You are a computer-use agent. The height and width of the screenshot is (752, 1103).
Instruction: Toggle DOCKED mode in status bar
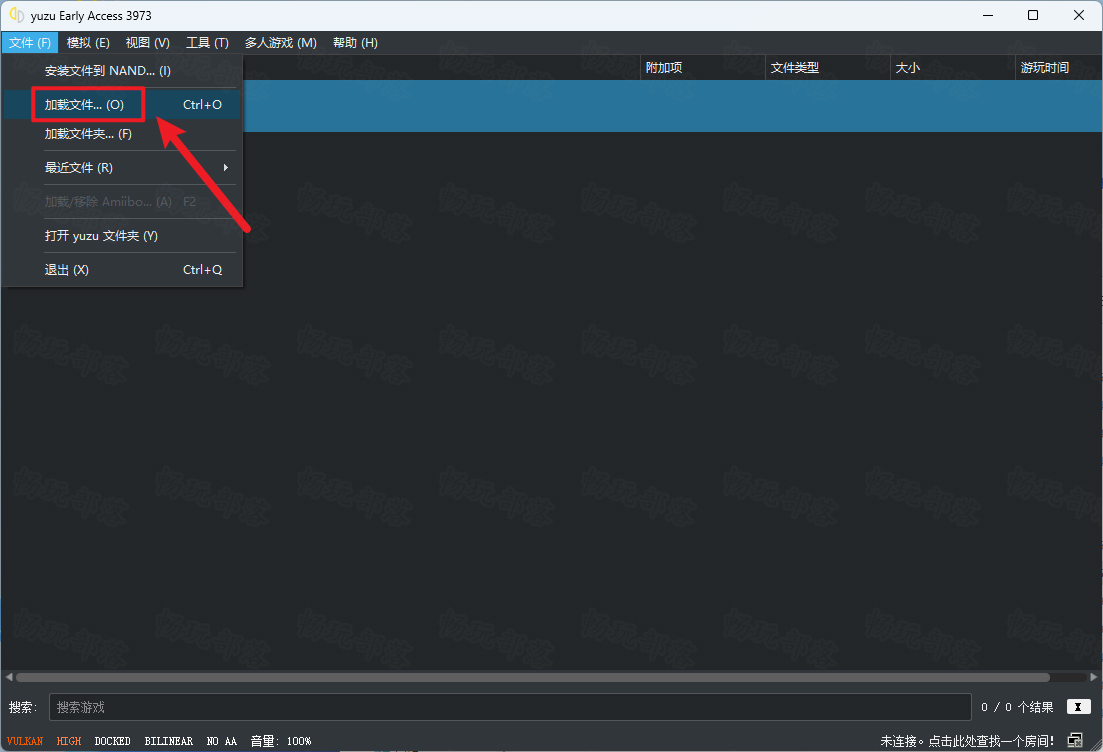(x=113, y=741)
